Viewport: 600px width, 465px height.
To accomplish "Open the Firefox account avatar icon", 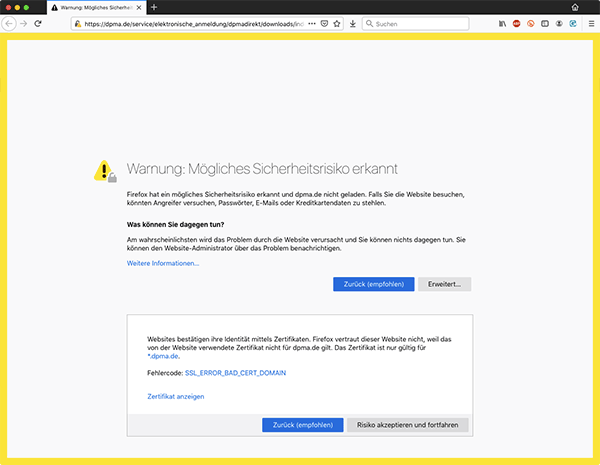I will pyautogui.click(x=559, y=24).
